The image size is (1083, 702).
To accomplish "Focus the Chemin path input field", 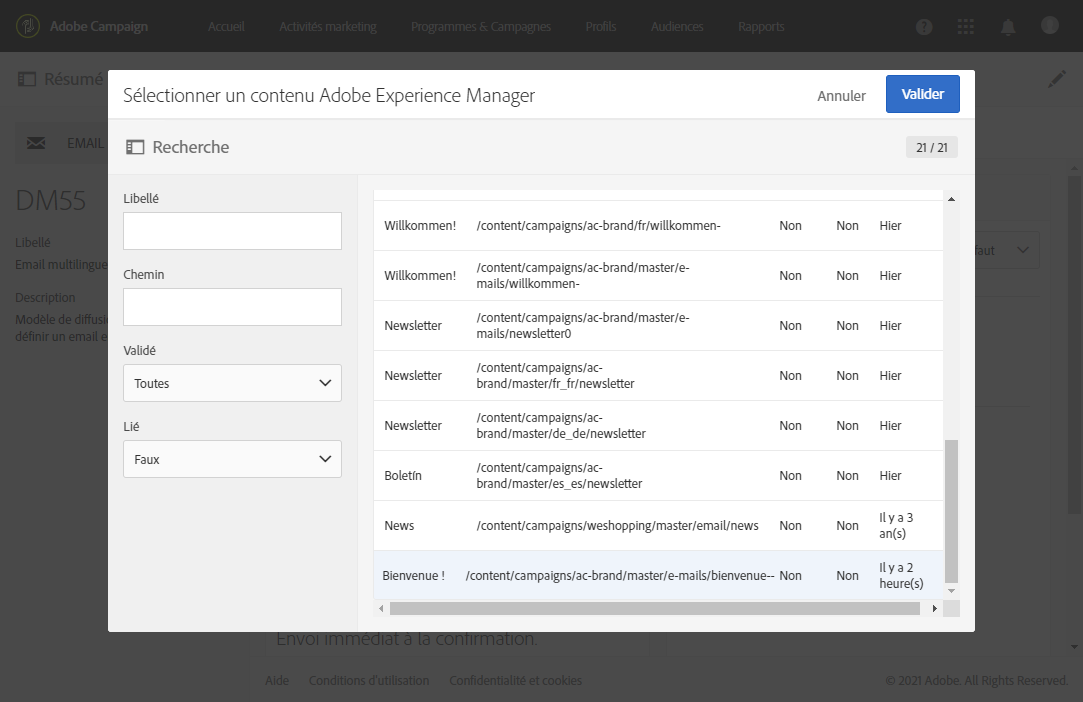I will click(232, 307).
